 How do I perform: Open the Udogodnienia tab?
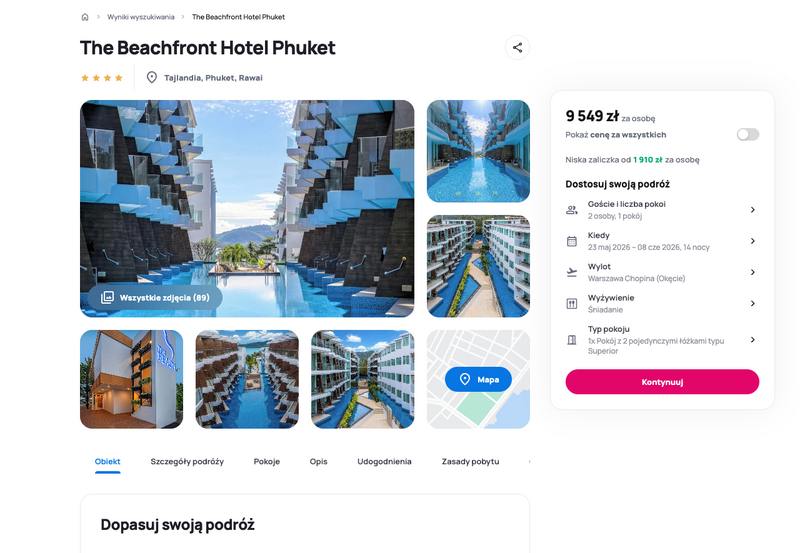pyautogui.click(x=384, y=461)
